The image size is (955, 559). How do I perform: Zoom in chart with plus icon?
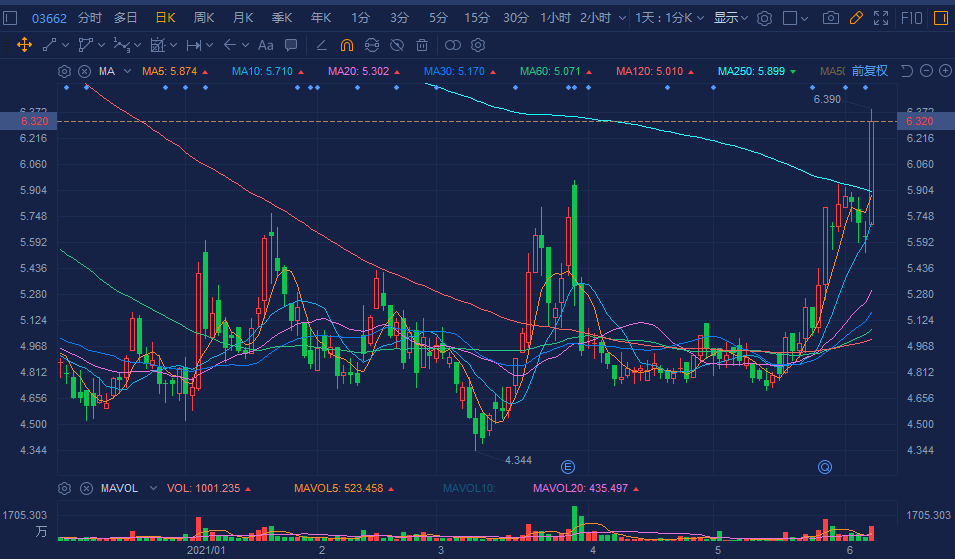(x=943, y=71)
